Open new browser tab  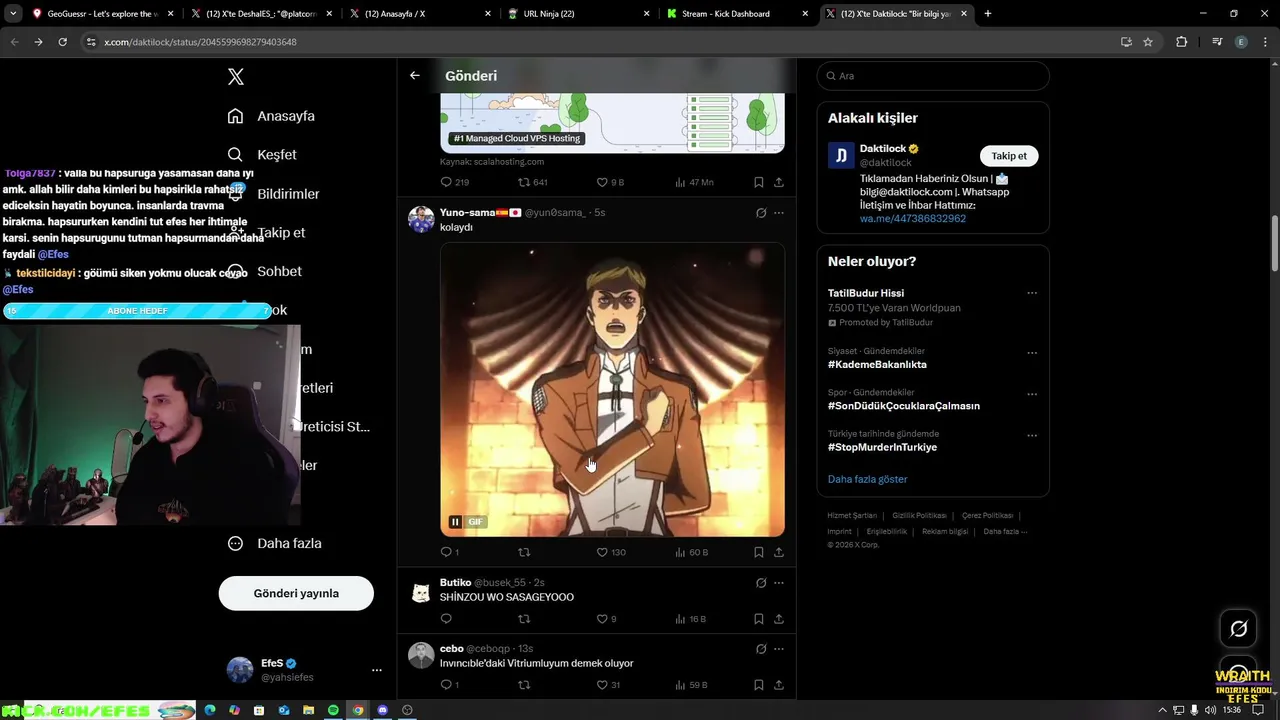click(988, 14)
